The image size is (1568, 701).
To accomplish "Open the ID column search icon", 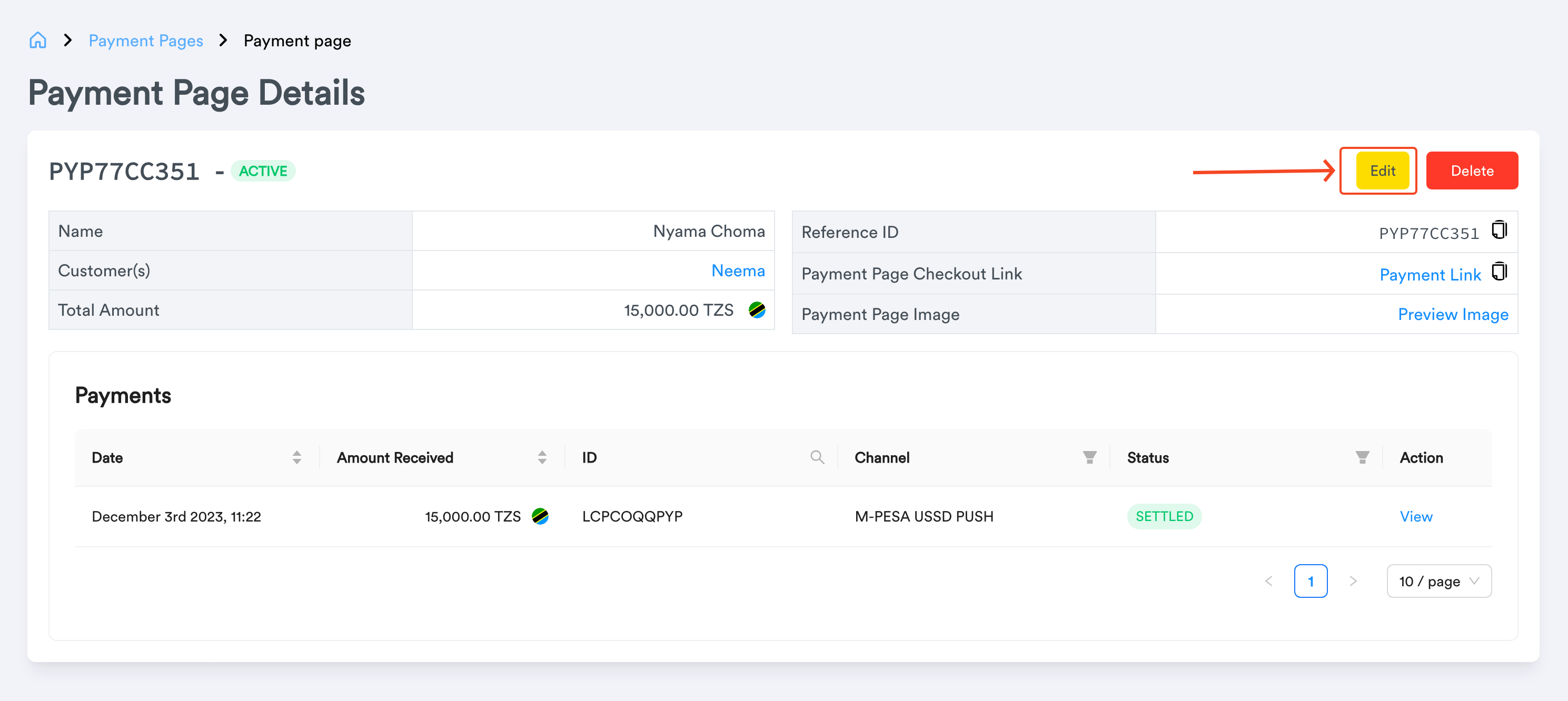I will tap(818, 458).
